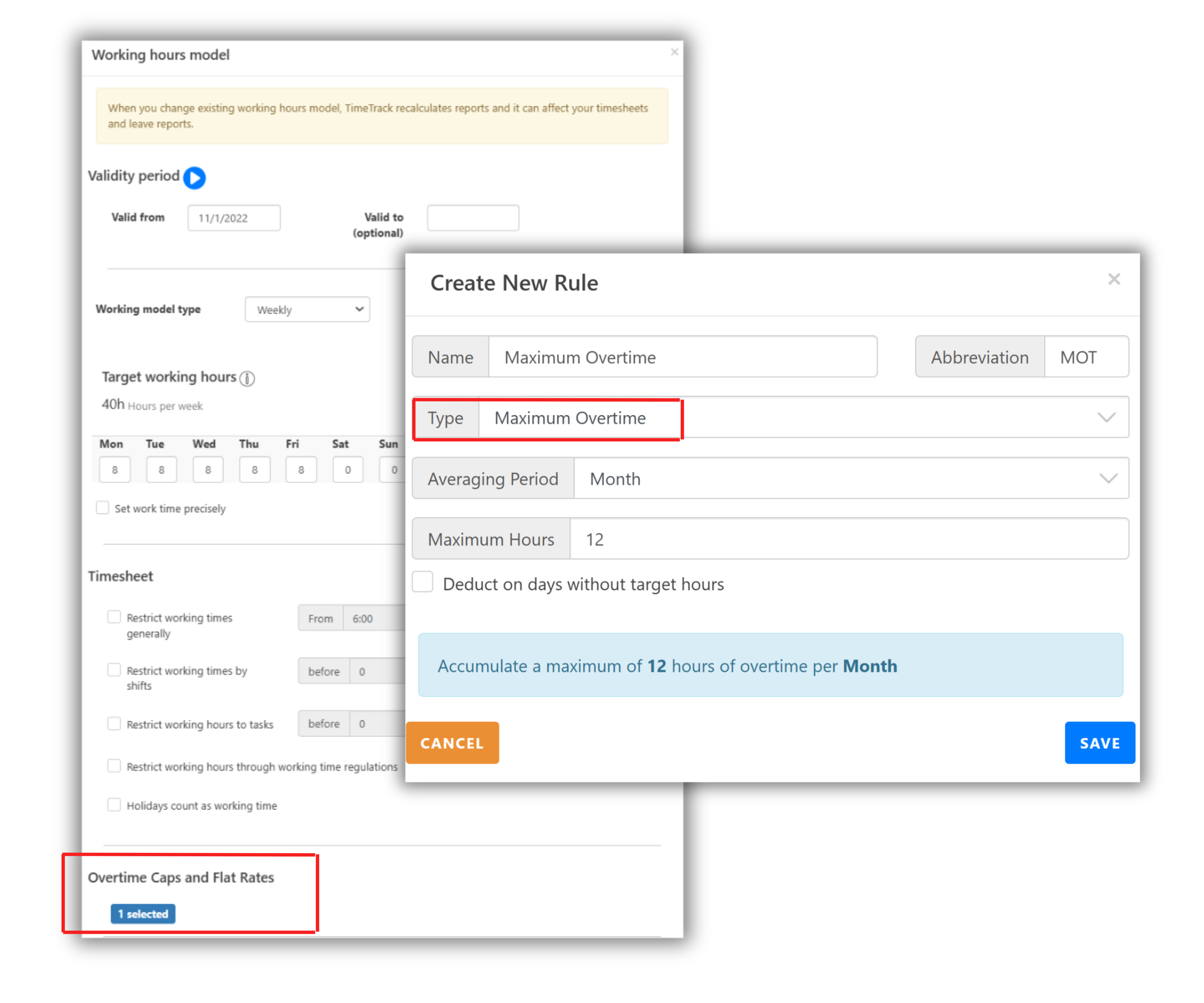
Task: Toggle Holidays count as working time
Action: coord(114,805)
